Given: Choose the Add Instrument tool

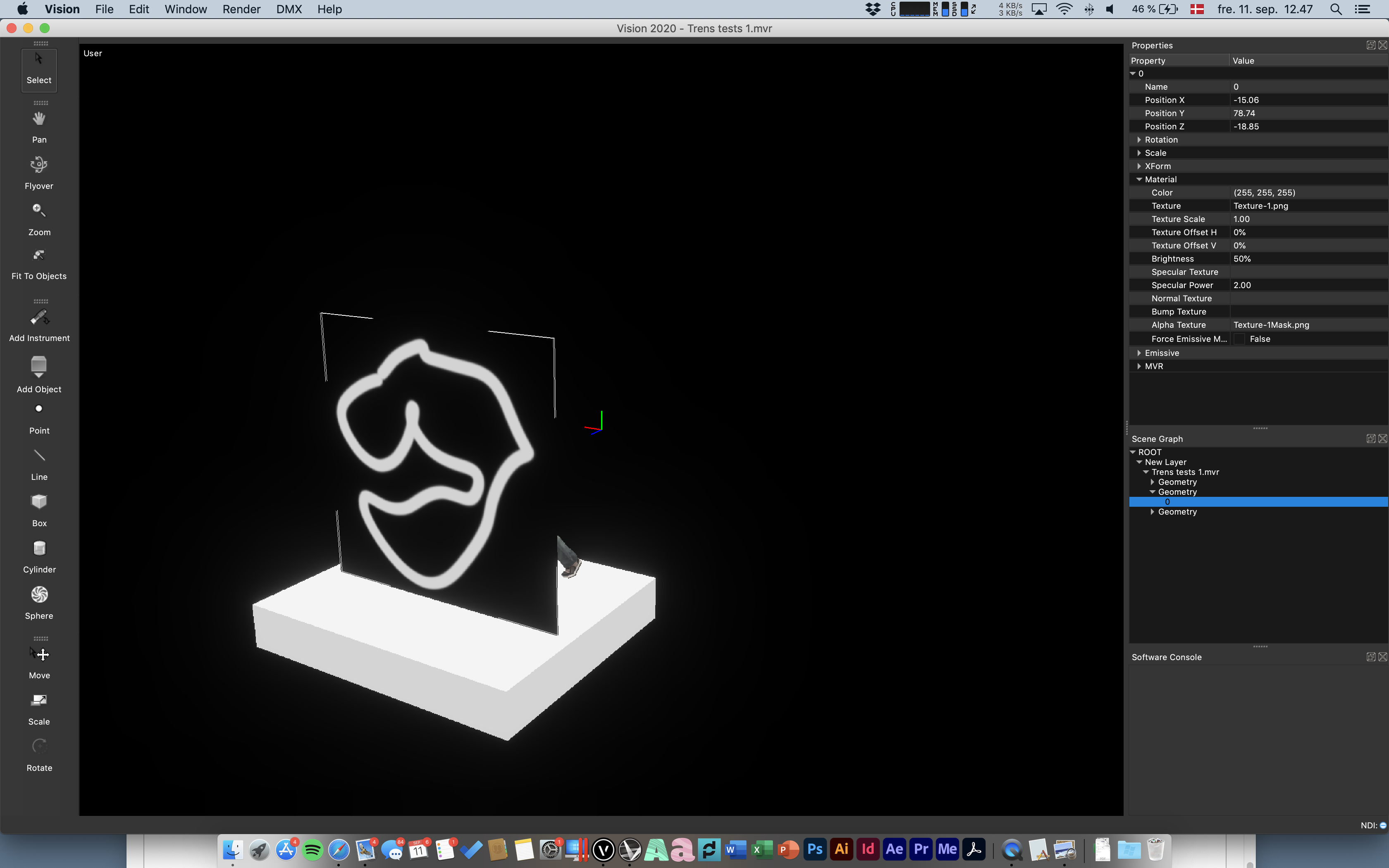Looking at the screenshot, I should 39,326.
